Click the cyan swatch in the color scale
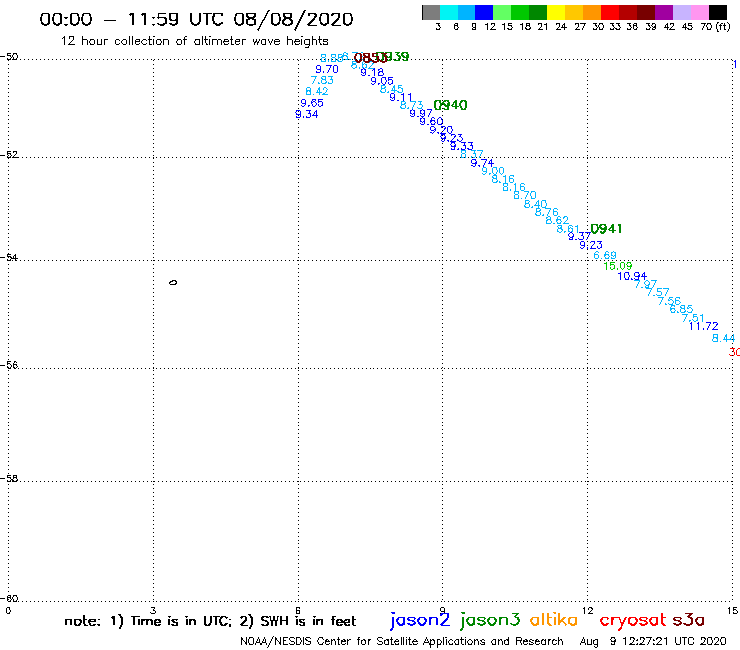 (x=449, y=12)
